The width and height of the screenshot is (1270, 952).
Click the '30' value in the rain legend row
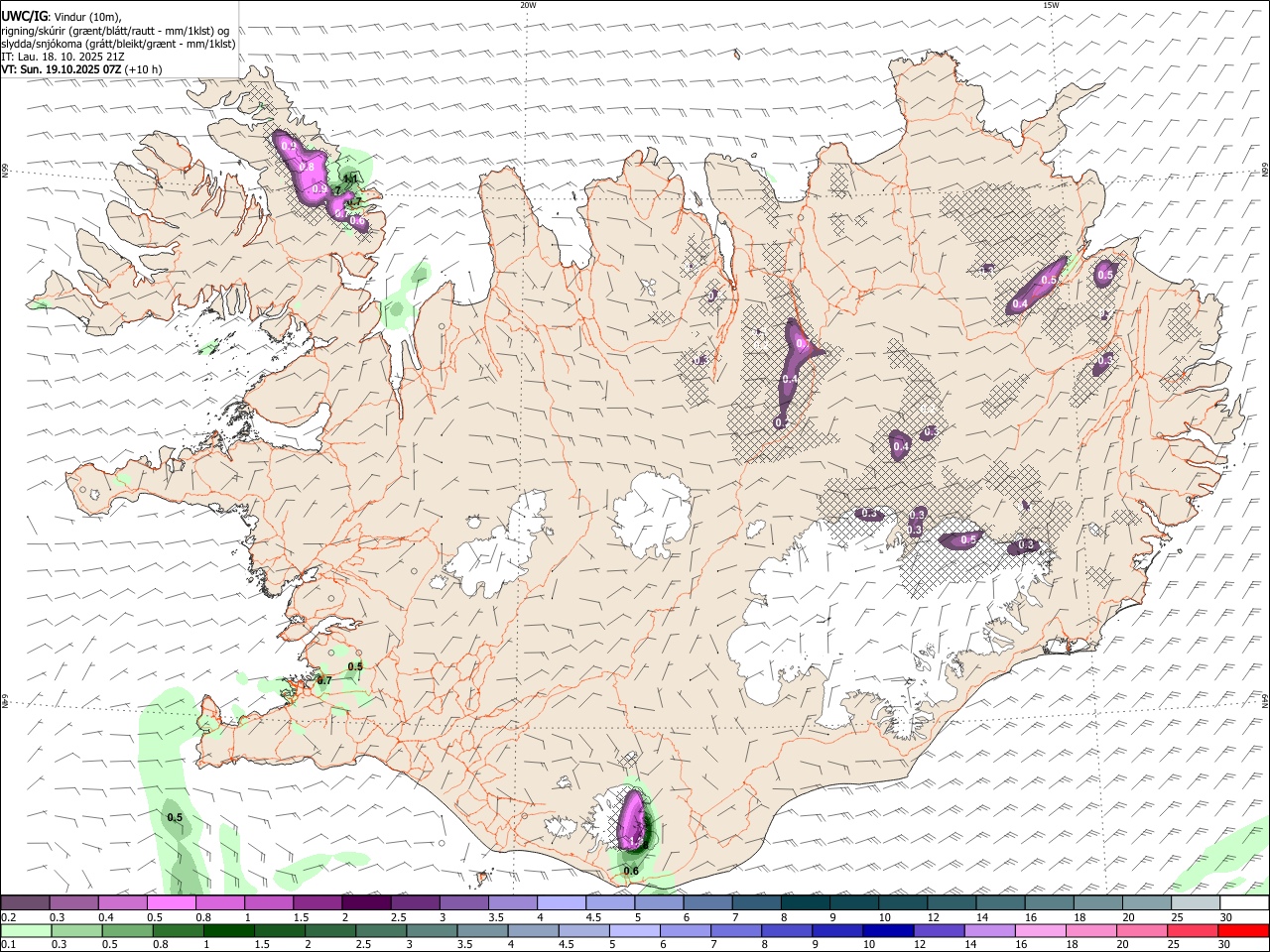1226,945
